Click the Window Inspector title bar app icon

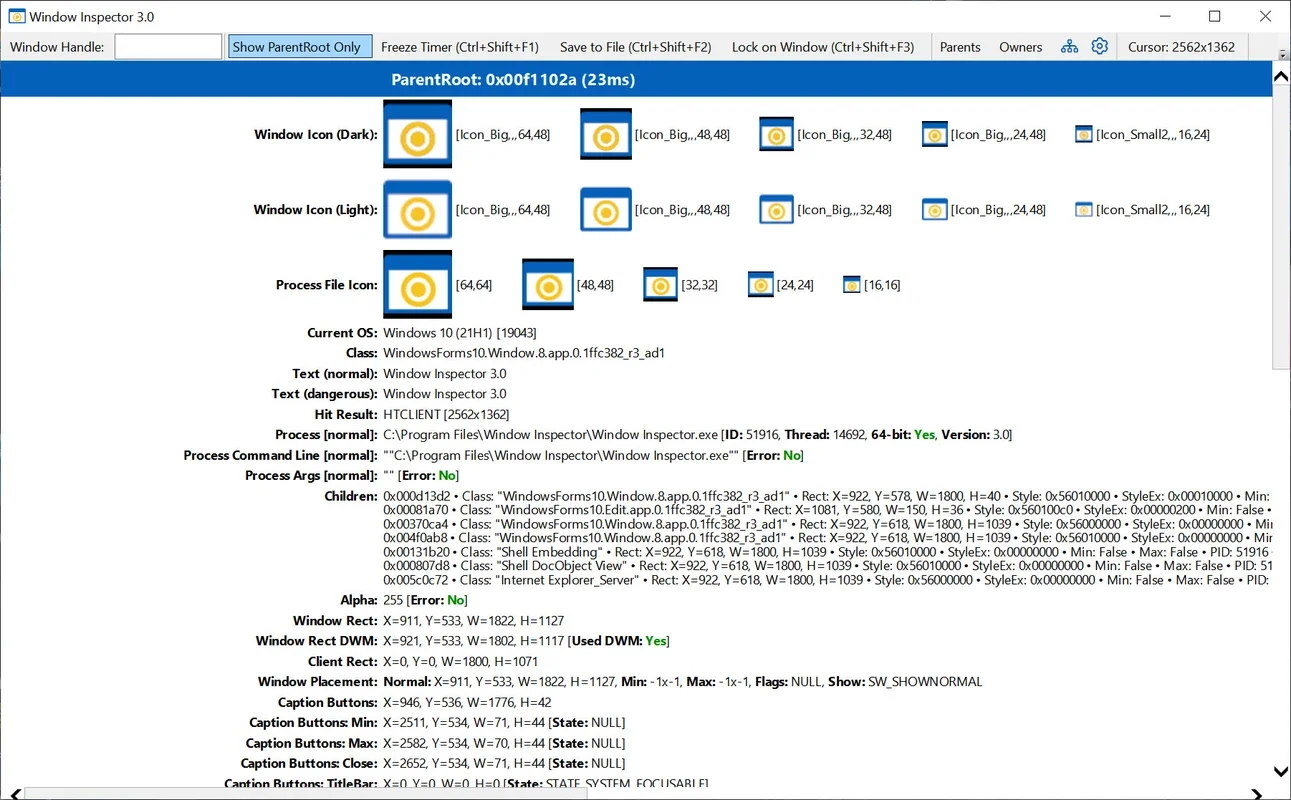click(x=17, y=16)
